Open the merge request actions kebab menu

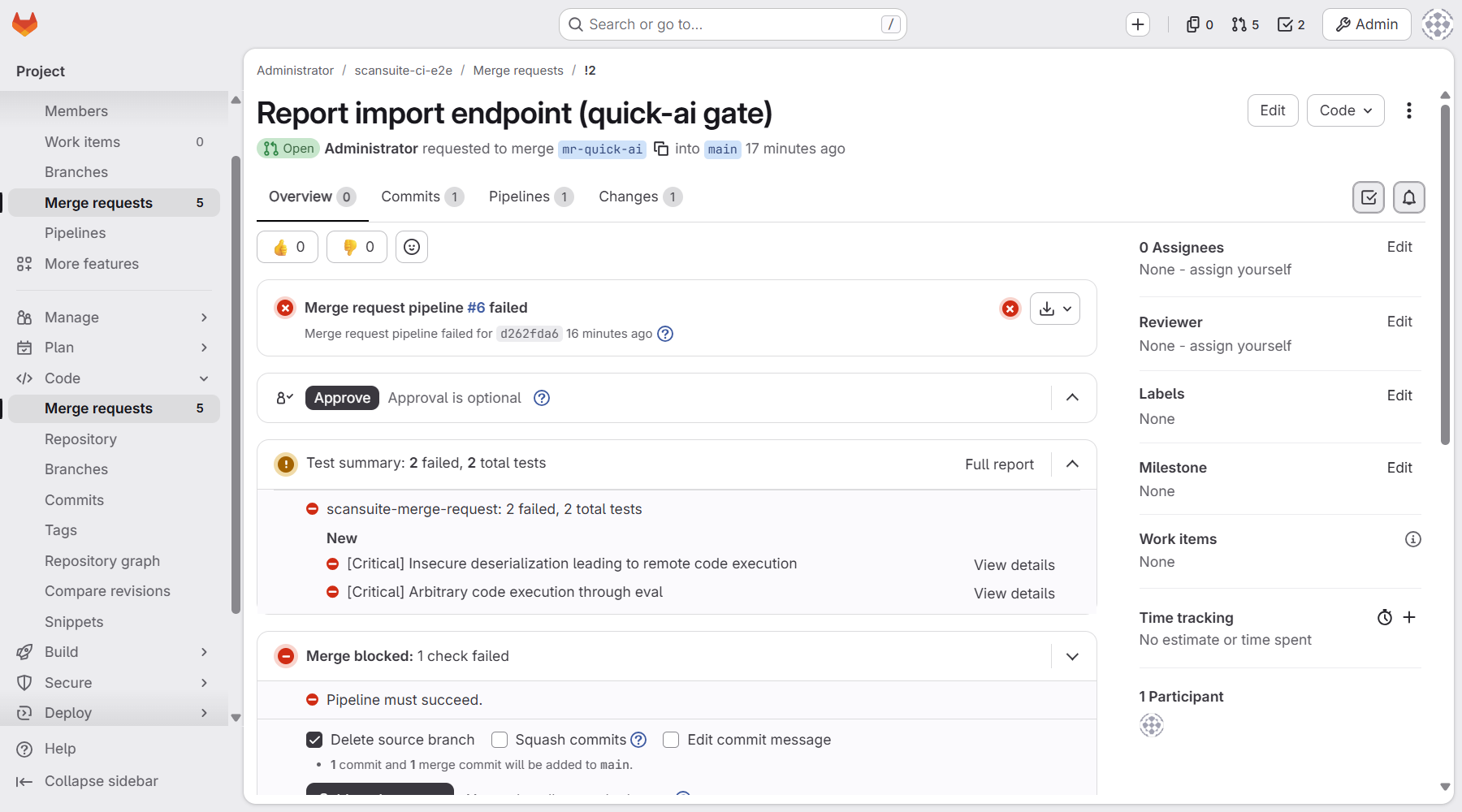click(x=1409, y=110)
